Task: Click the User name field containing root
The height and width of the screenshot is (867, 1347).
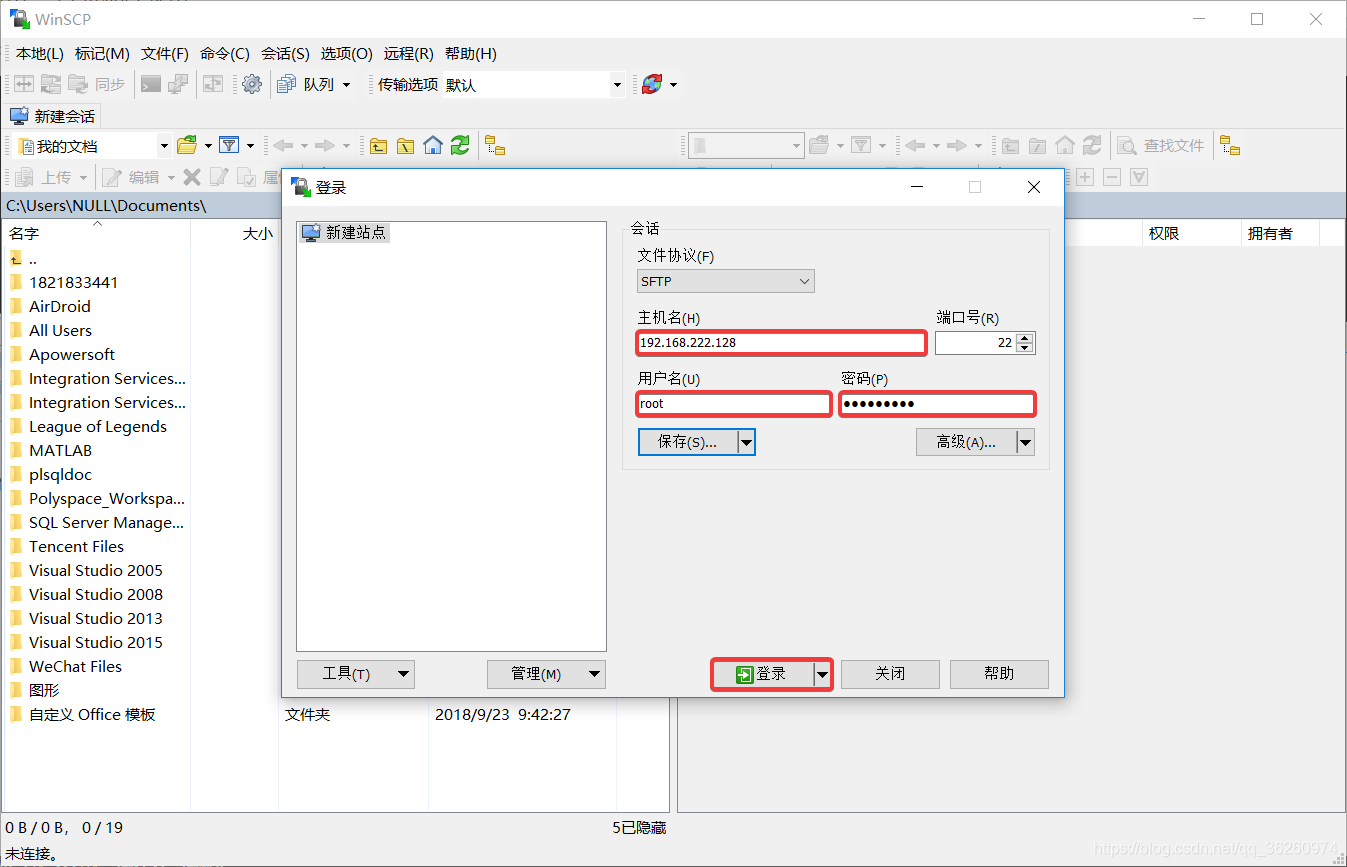Action: [734, 404]
